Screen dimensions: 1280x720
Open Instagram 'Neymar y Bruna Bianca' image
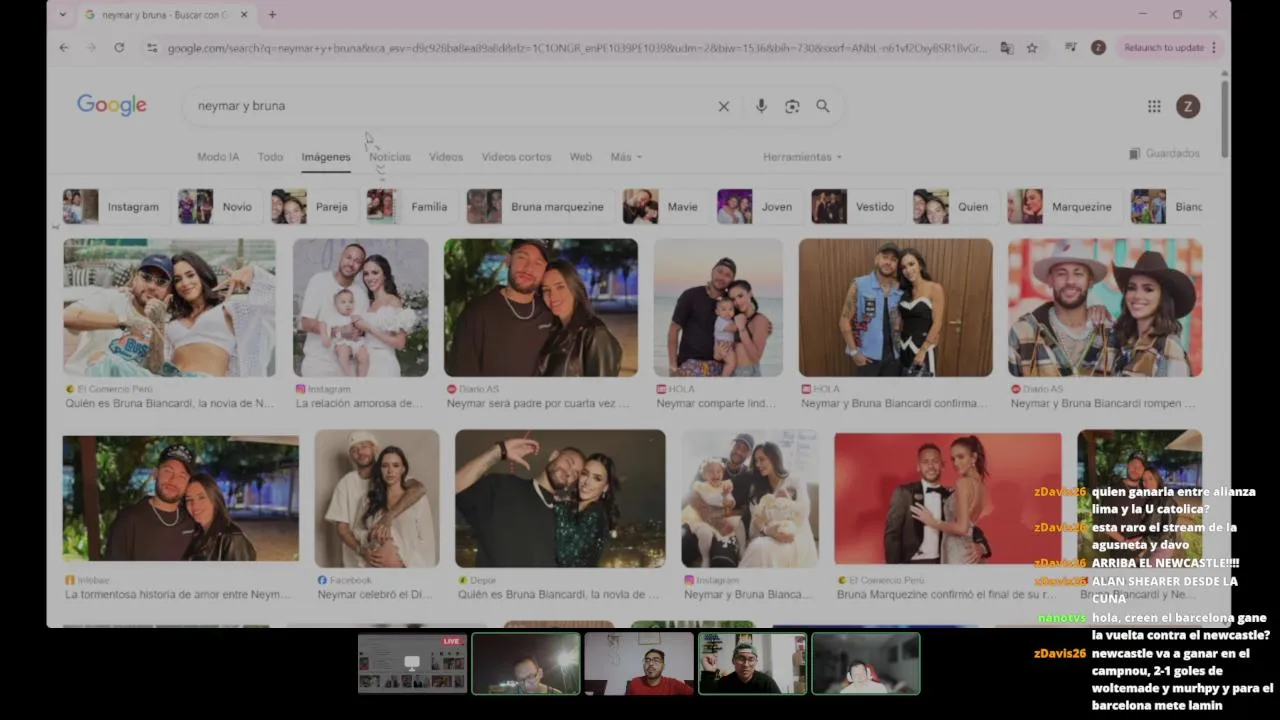coord(750,499)
